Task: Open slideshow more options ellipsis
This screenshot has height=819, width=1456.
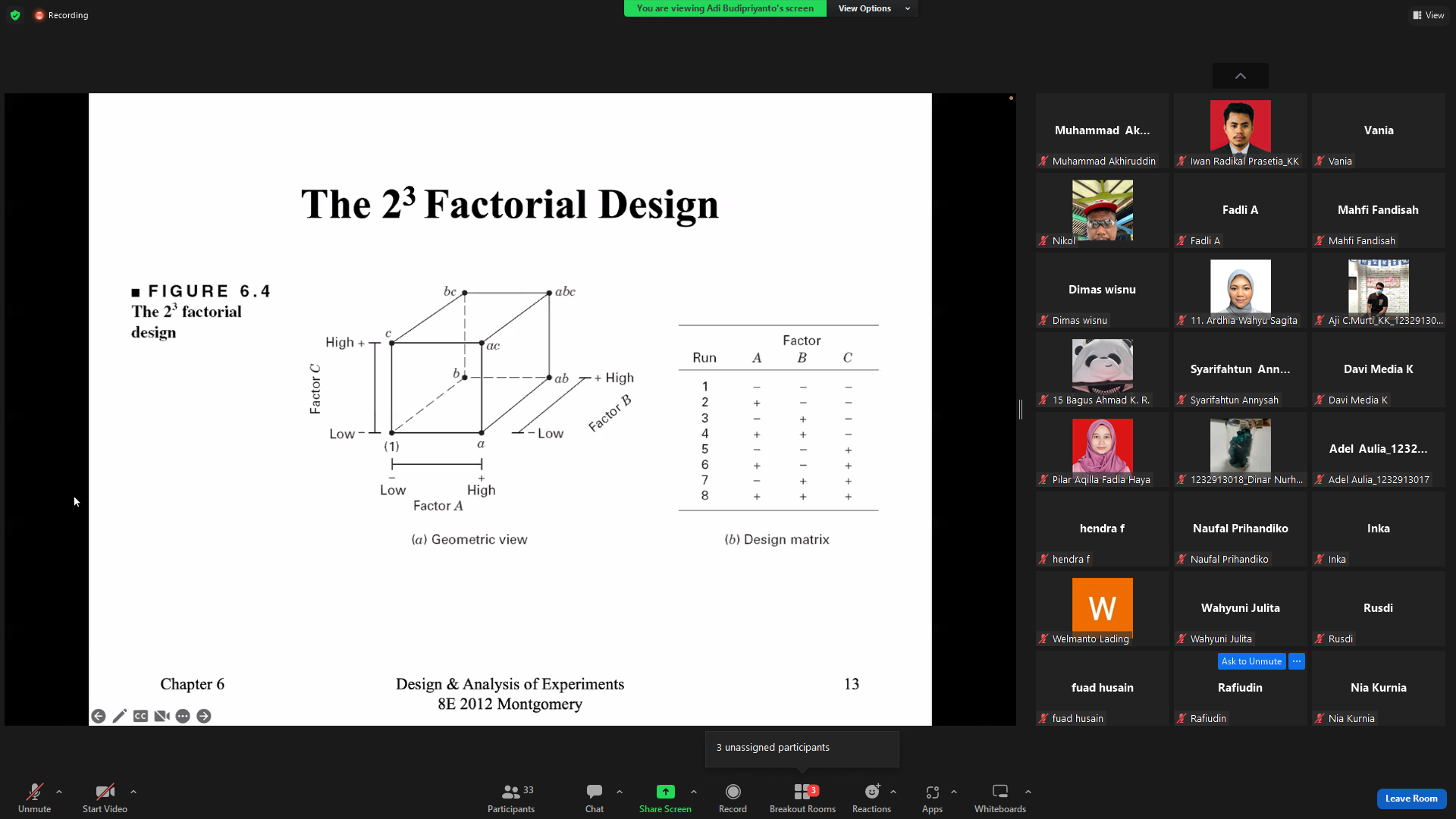Action: click(x=183, y=716)
